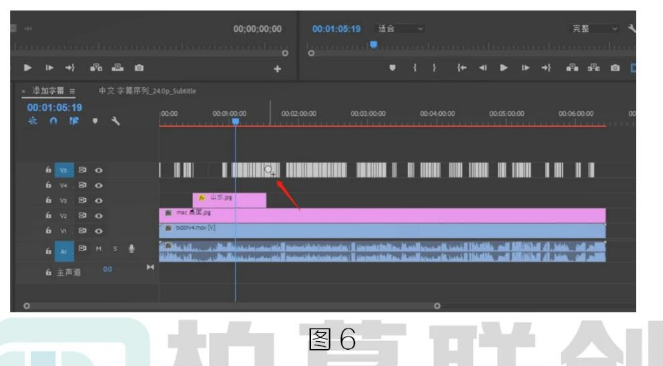This screenshot has height=366, width=663.
Task: Select the program monitor playhead marker
Action: (x=373, y=44)
